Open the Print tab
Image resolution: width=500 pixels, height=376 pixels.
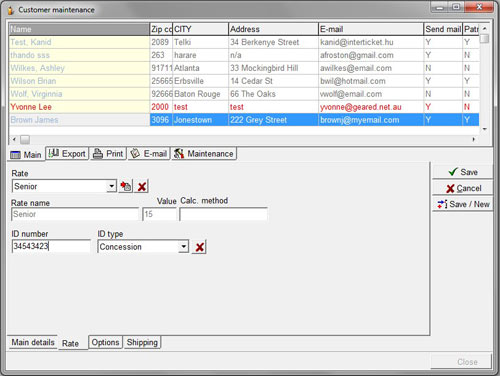pyautogui.click(x=108, y=154)
